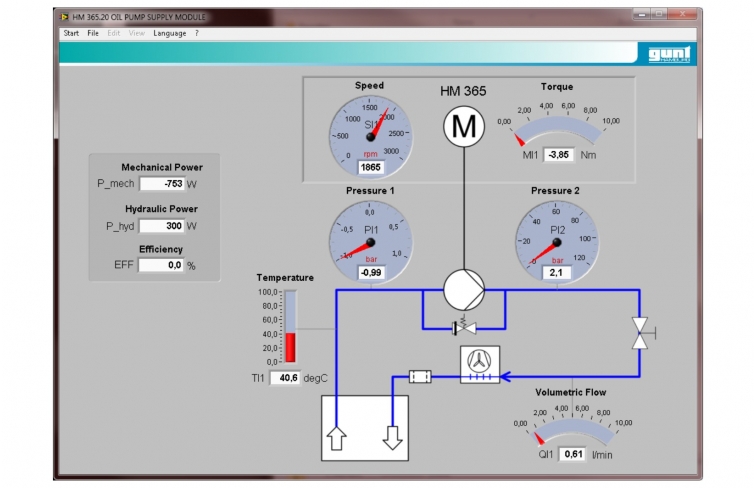Image resolution: width=755 pixels, height=488 pixels.
Task: Select the TI1 temperature value 40,6
Action: tap(285, 378)
